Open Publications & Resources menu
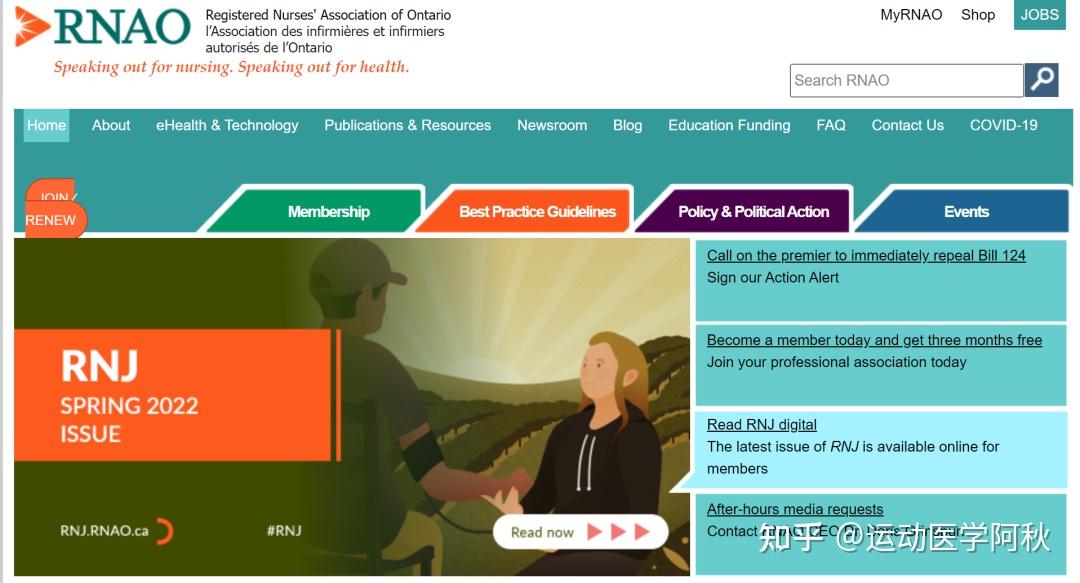 pyautogui.click(x=408, y=125)
